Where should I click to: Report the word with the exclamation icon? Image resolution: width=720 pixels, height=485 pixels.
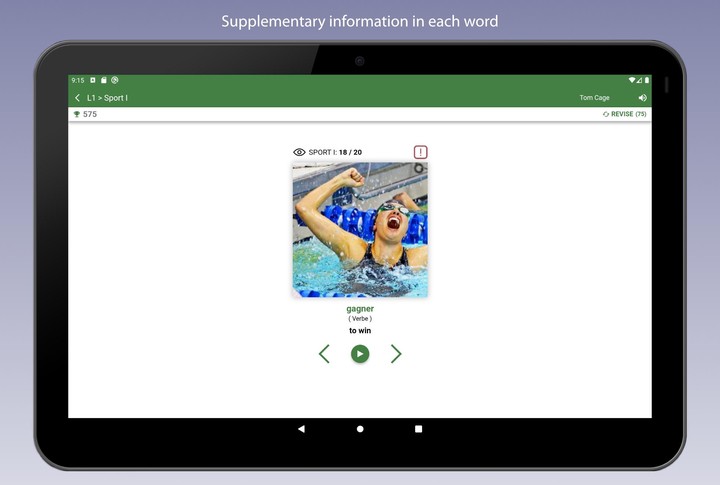coord(420,152)
